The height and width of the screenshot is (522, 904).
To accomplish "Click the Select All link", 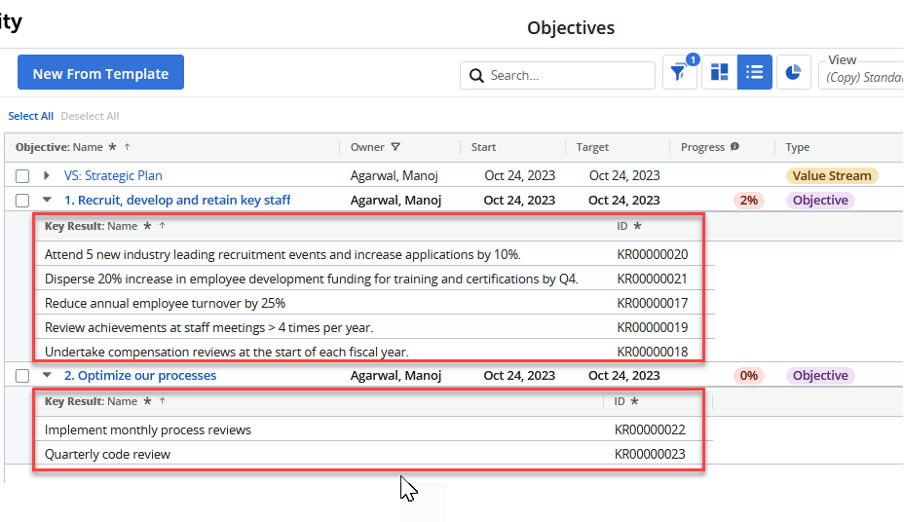I will click(x=31, y=116).
